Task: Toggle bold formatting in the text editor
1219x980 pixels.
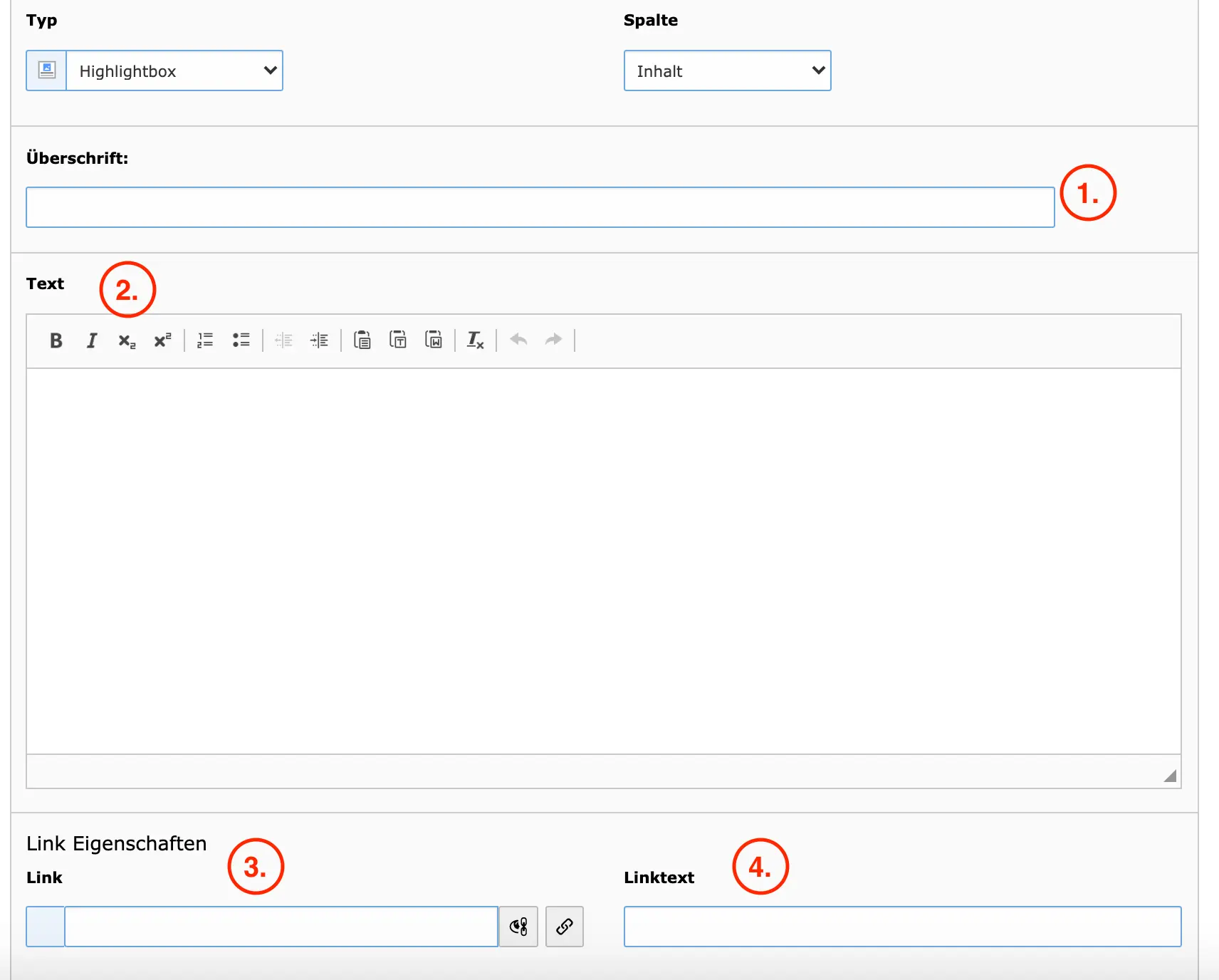Action: pos(56,340)
